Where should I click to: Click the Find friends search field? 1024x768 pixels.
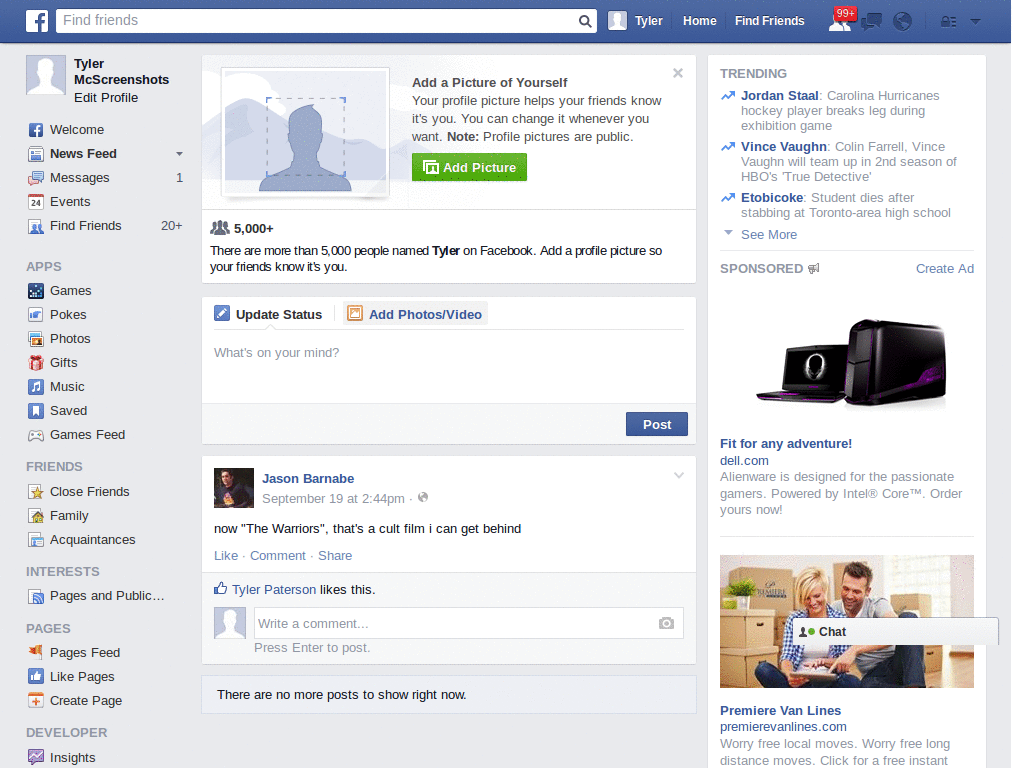(317, 21)
